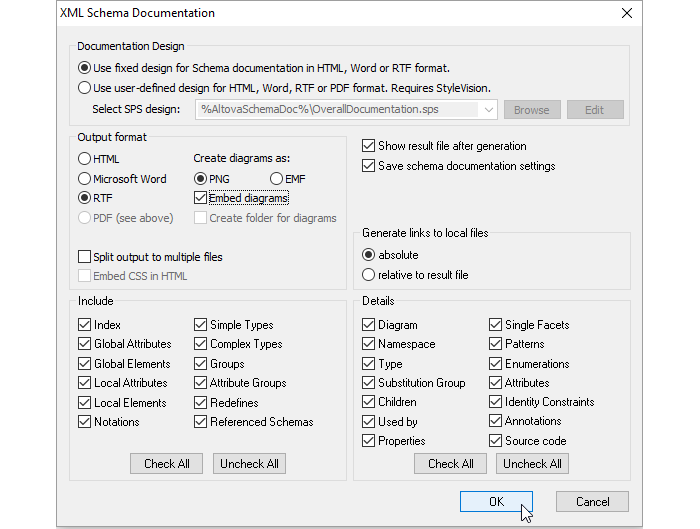Toggle Identity Constraints detail checkbox
Image resolution: width=700 pixels, height=529 pixels.
497,402
